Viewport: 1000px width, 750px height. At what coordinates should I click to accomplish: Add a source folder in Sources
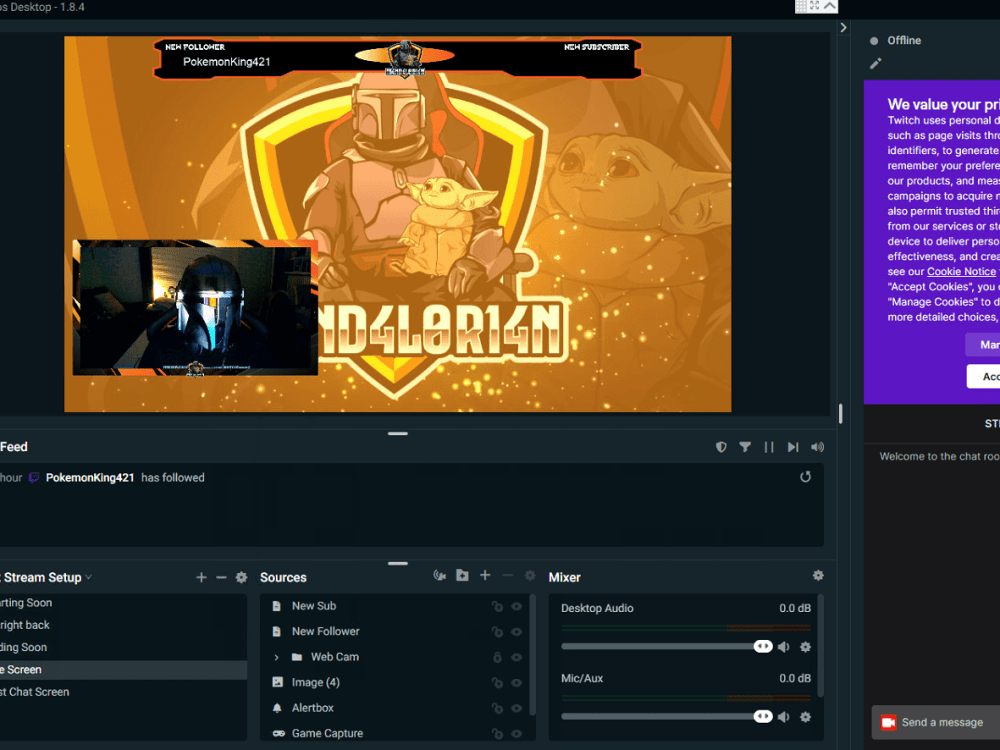462,575
